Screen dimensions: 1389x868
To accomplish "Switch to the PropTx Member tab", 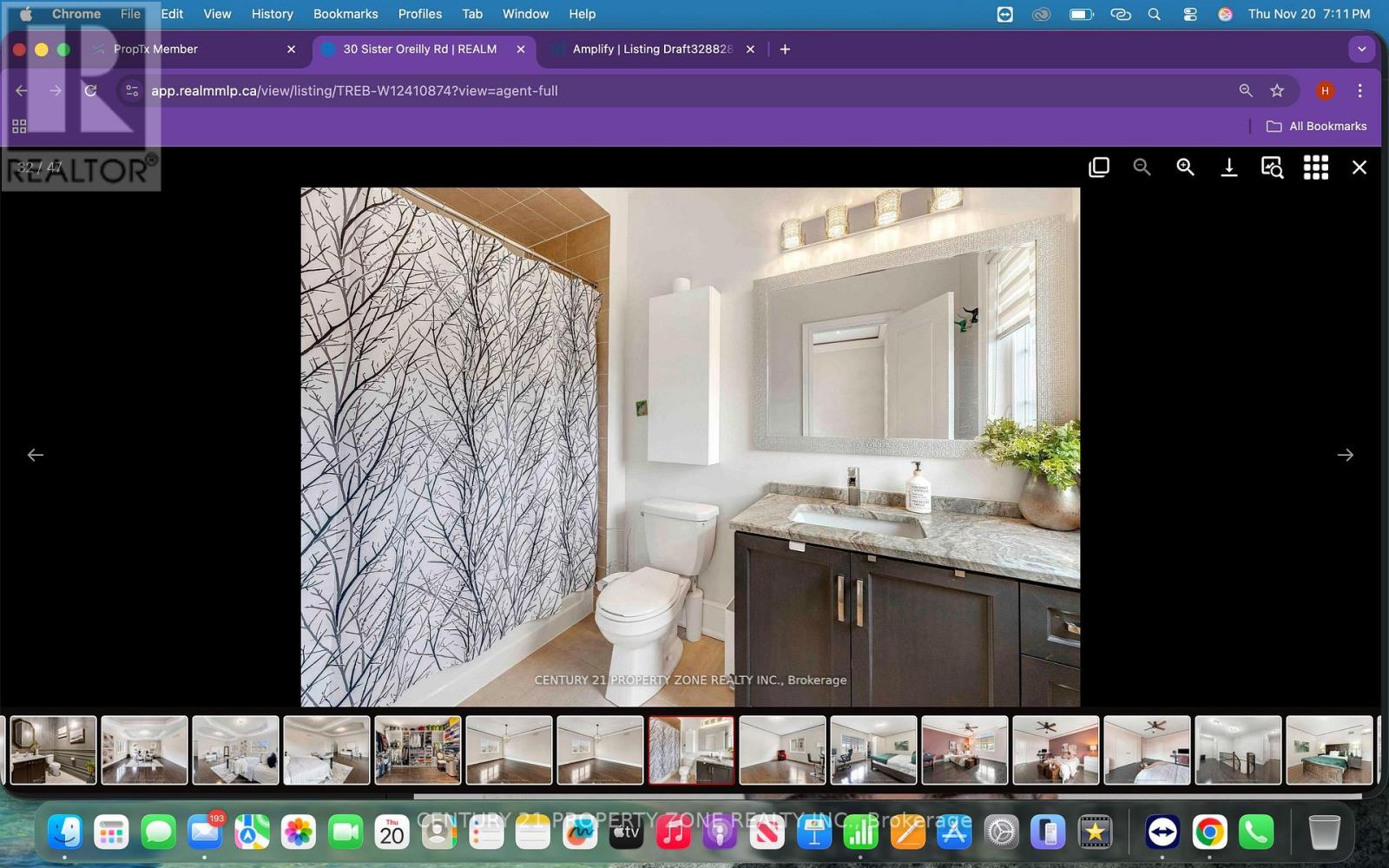I will coord(191,49).
